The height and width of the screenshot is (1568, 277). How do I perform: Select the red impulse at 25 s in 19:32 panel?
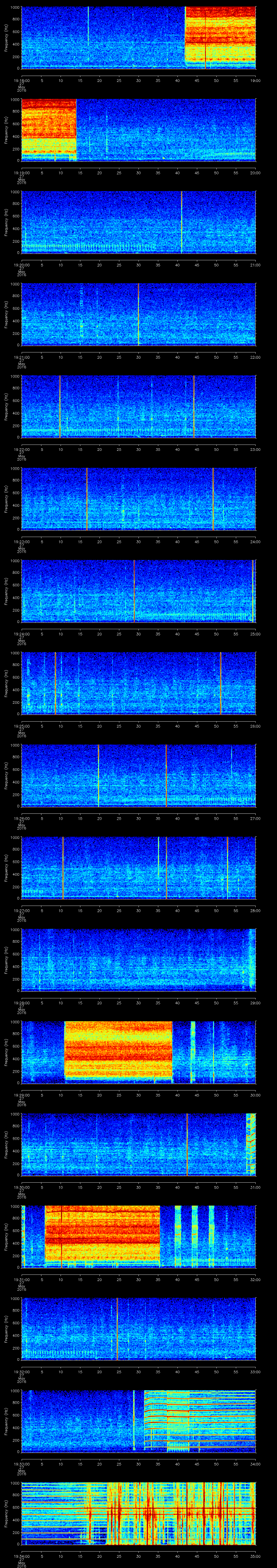tap(117, 1329)
